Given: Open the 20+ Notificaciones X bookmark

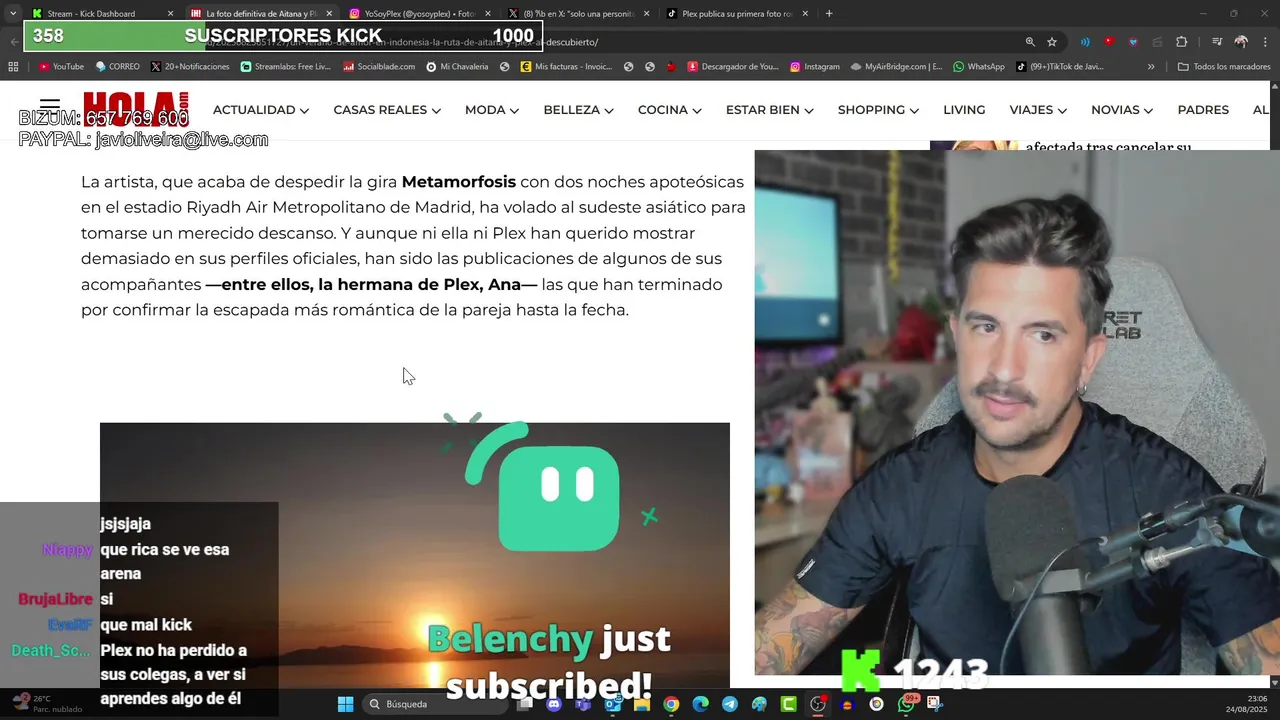Looking at the screenshot, I should pos(190,67).
